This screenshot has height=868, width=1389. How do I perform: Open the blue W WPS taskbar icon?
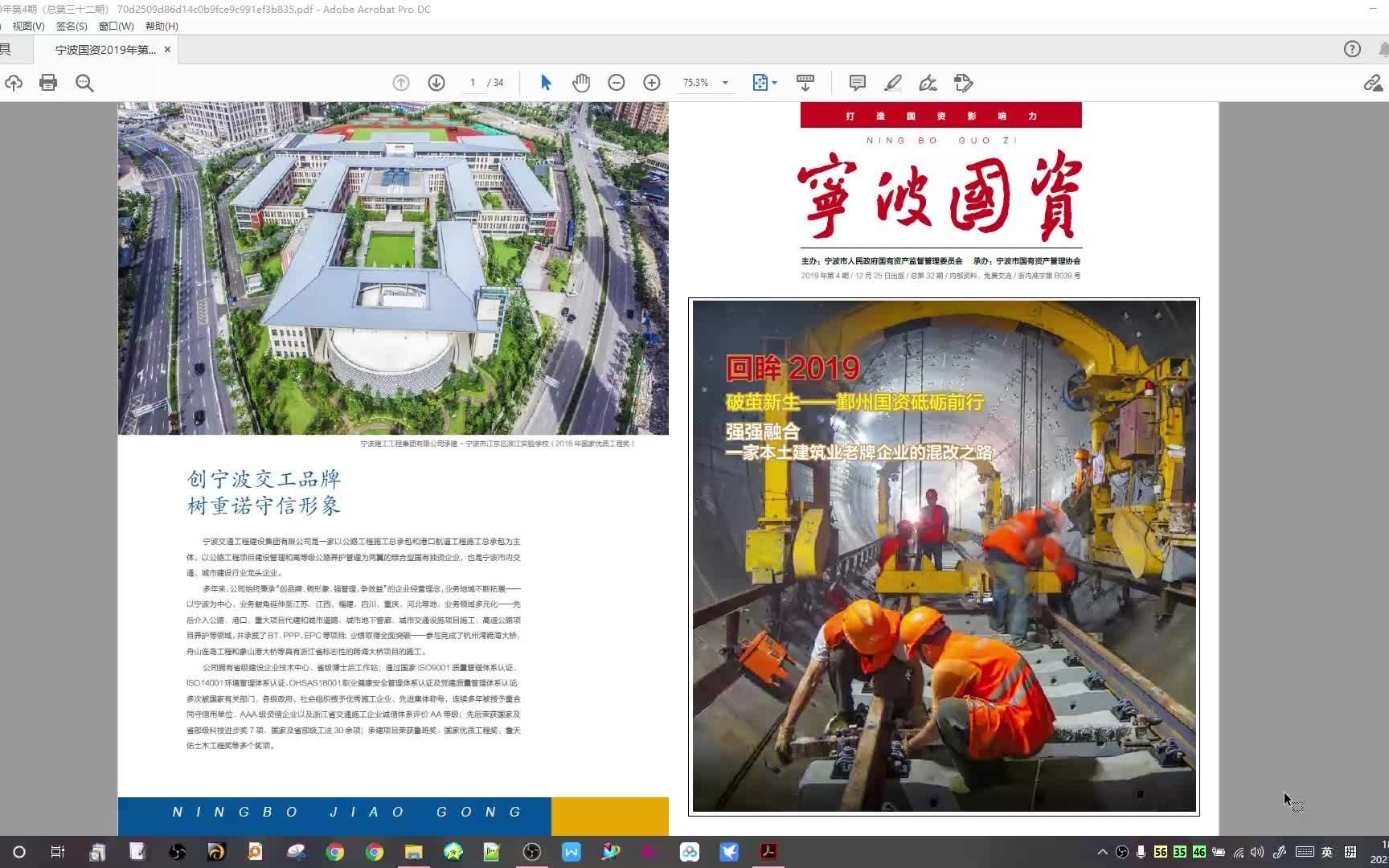click(572, 852)
